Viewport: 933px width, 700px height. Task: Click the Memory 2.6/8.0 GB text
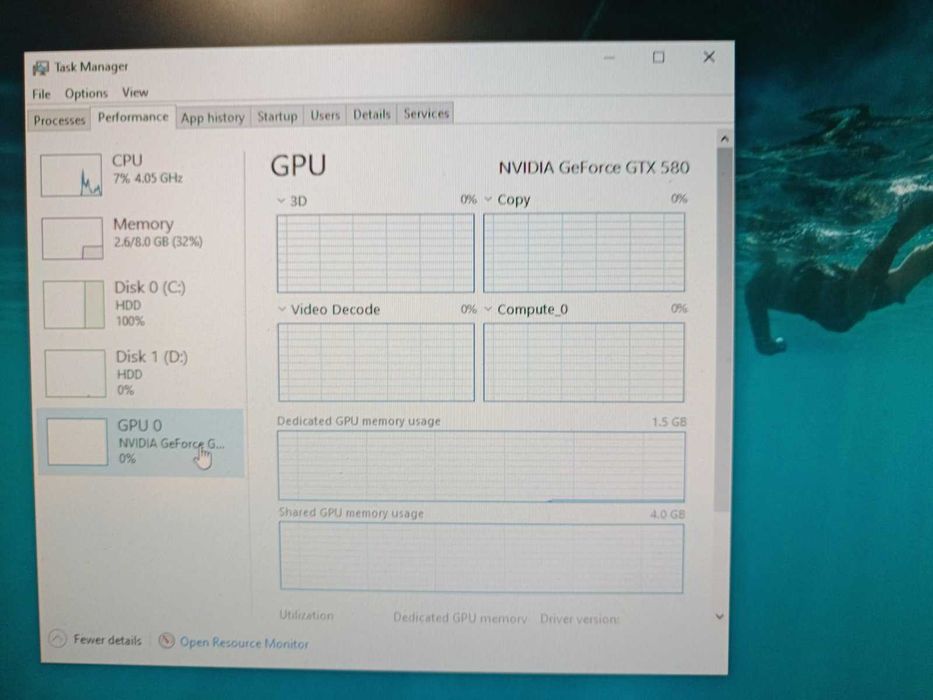click(158, 242)
